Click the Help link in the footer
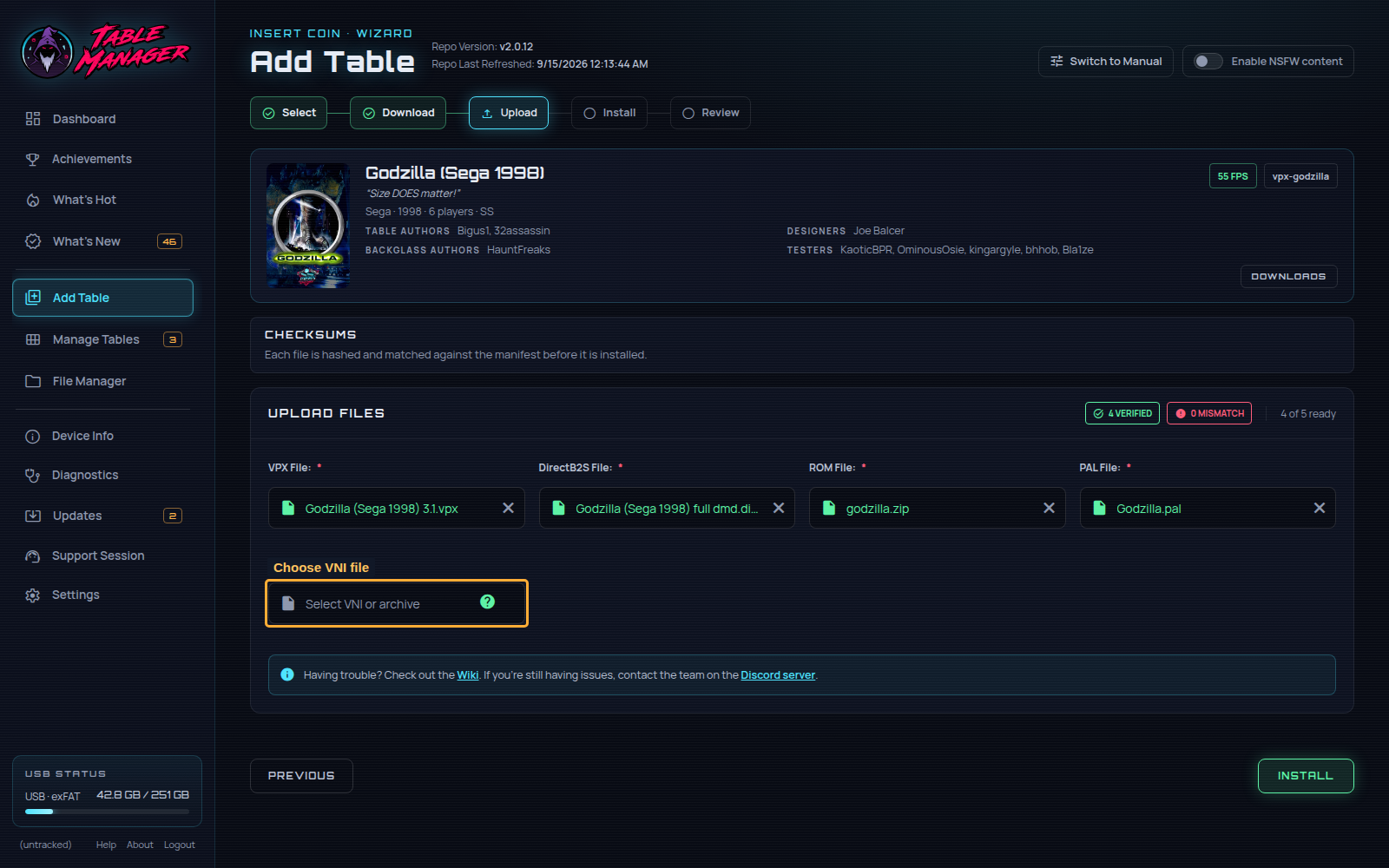This screenshot has width=1389, height=868. (106, 845)
